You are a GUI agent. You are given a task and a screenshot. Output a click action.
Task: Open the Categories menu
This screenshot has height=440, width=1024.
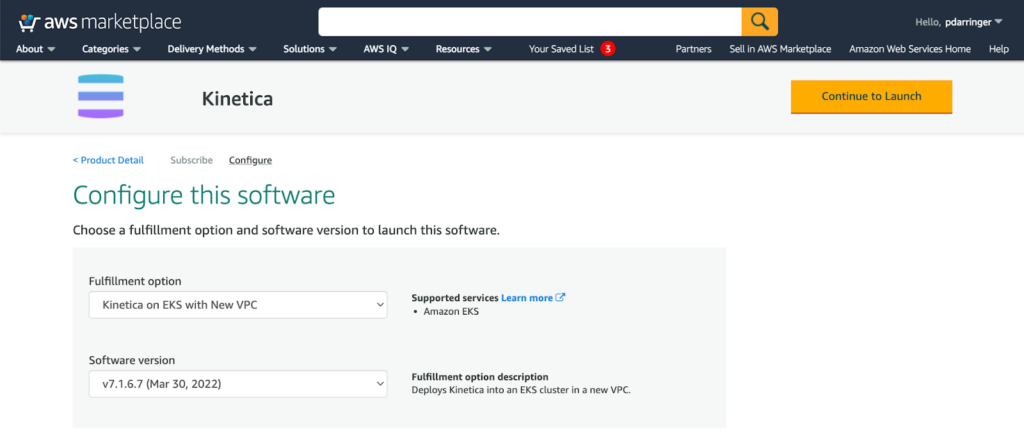[x=110, y=49]
